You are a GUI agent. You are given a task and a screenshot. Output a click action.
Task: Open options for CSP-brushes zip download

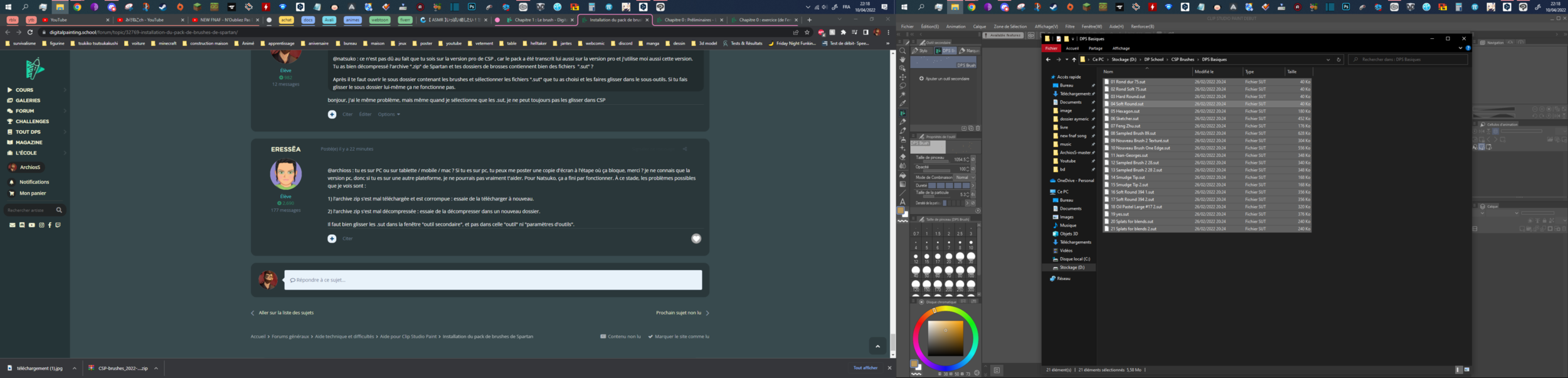(156, 369)
